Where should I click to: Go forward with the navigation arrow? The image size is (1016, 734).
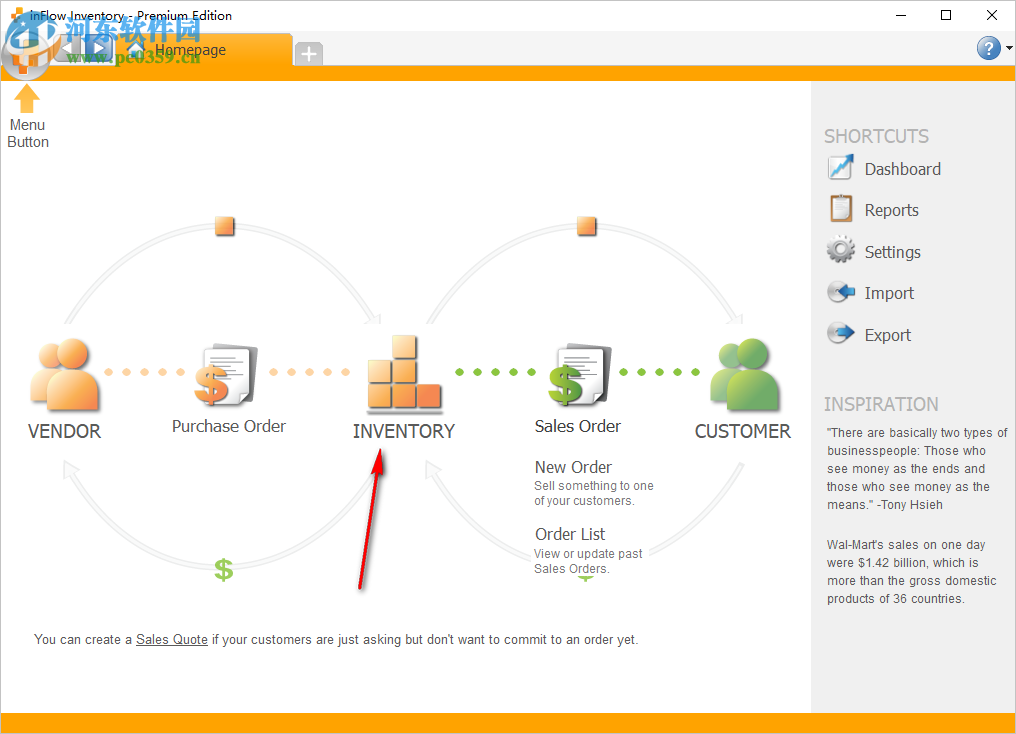[98, 48]
